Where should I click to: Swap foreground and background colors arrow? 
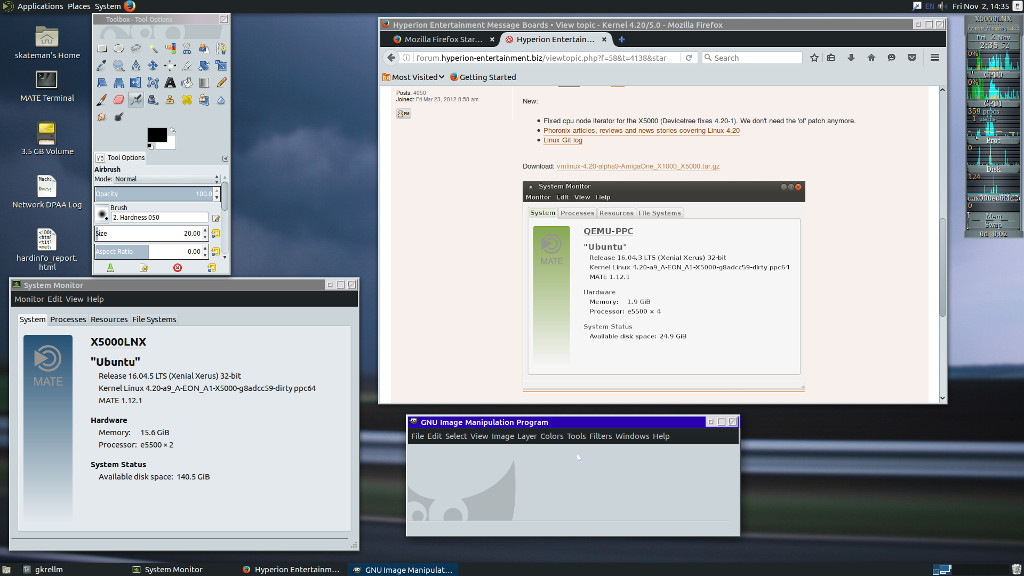point(173,131)
